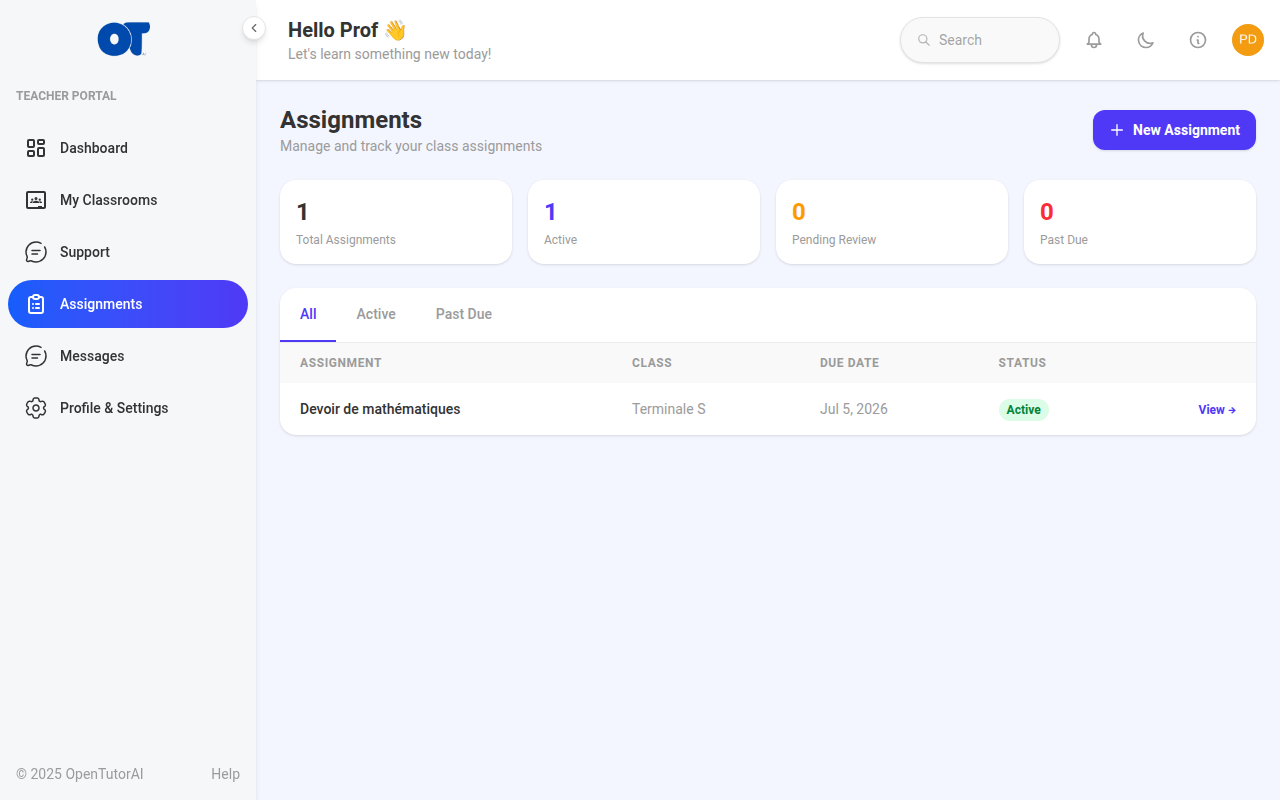Go to Dashboard in sidebar
The image size is (1280, 800).
[128, 148]
